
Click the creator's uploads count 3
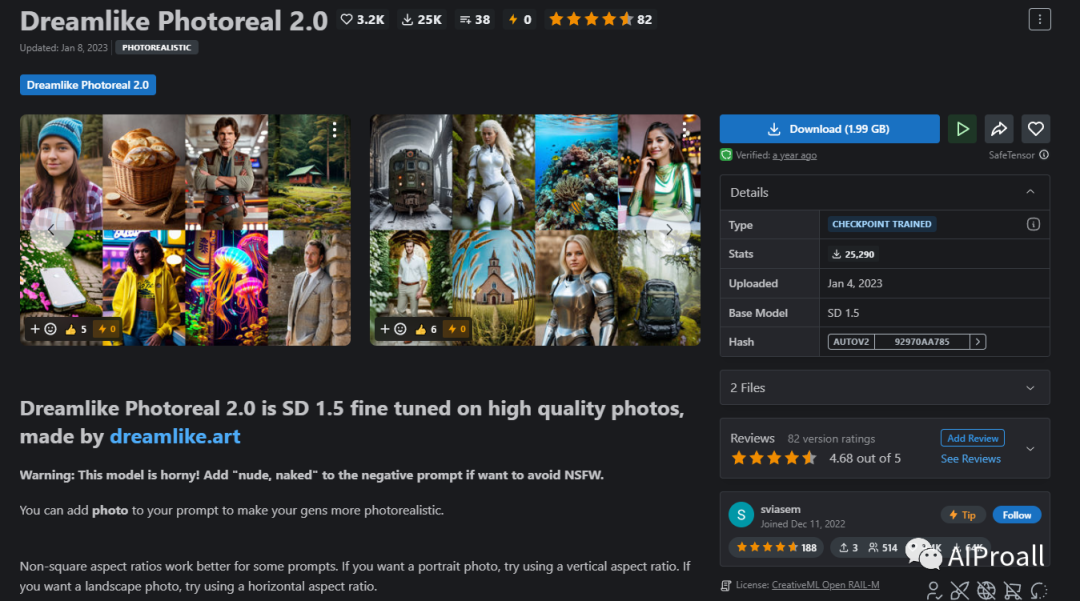[848, 547]
